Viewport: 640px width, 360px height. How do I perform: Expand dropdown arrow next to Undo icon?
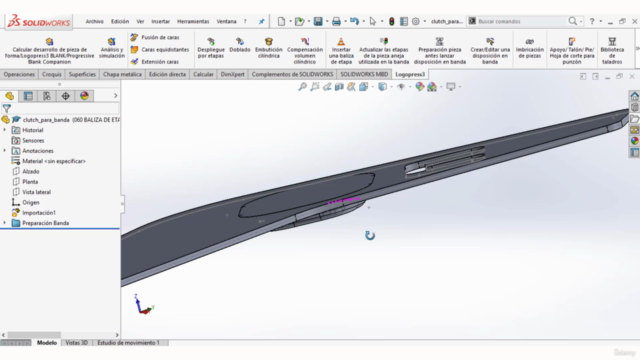click(364, 21)
